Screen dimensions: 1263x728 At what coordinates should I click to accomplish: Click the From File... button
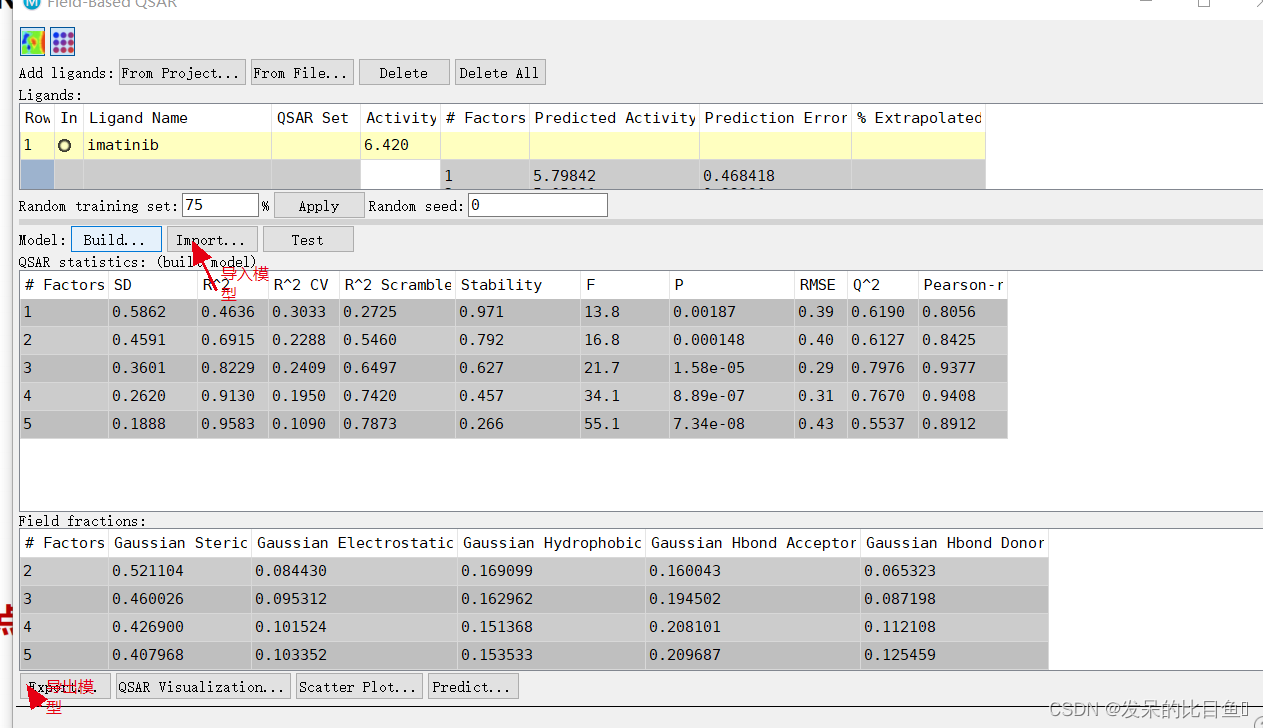[301, 73]
